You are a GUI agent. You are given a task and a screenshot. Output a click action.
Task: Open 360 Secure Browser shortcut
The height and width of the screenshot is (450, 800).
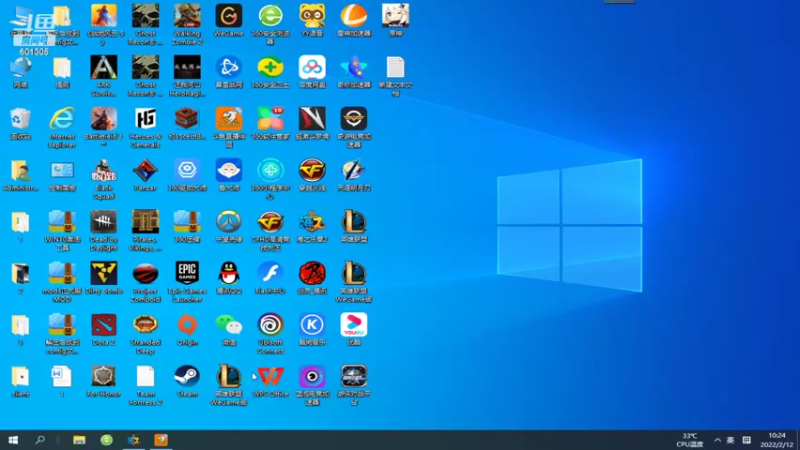click(270, 24)
